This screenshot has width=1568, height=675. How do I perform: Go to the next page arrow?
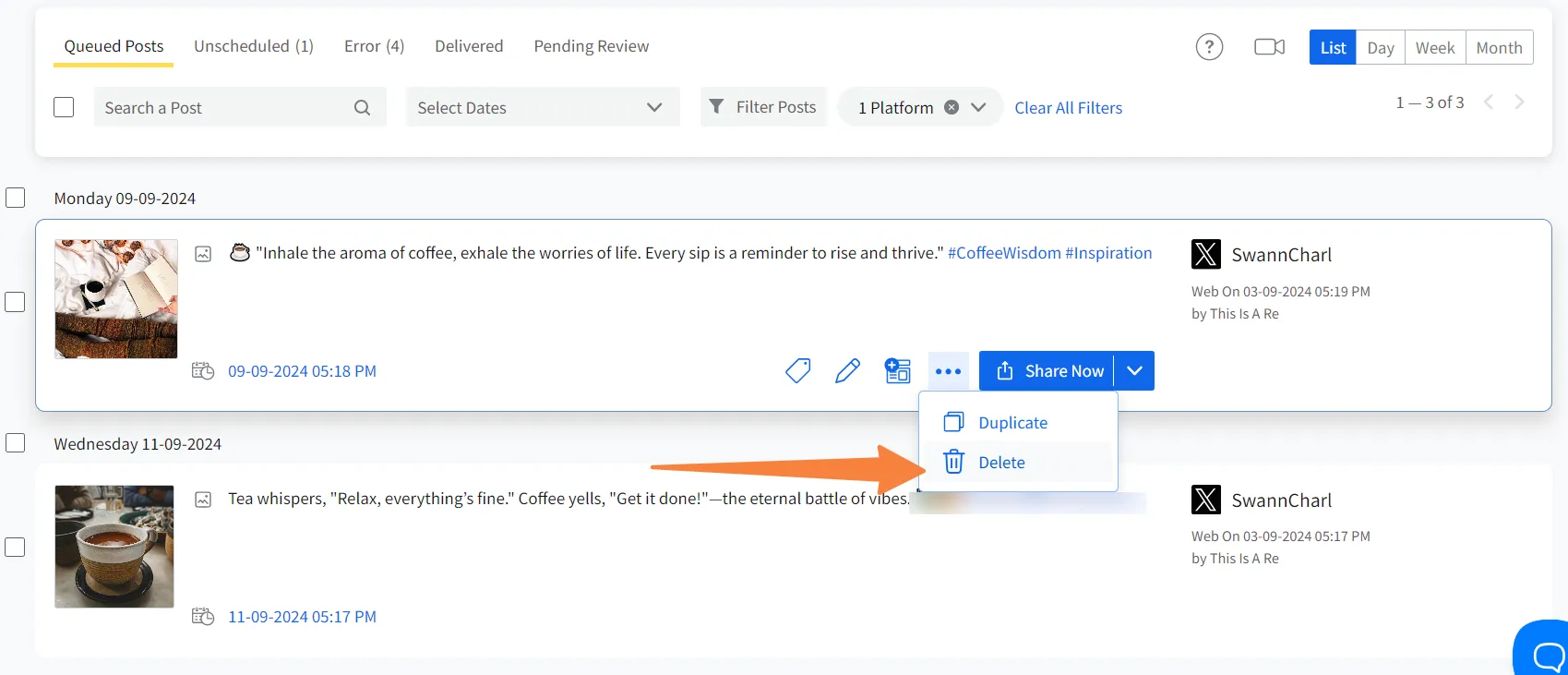click(x=1519, y=102)
